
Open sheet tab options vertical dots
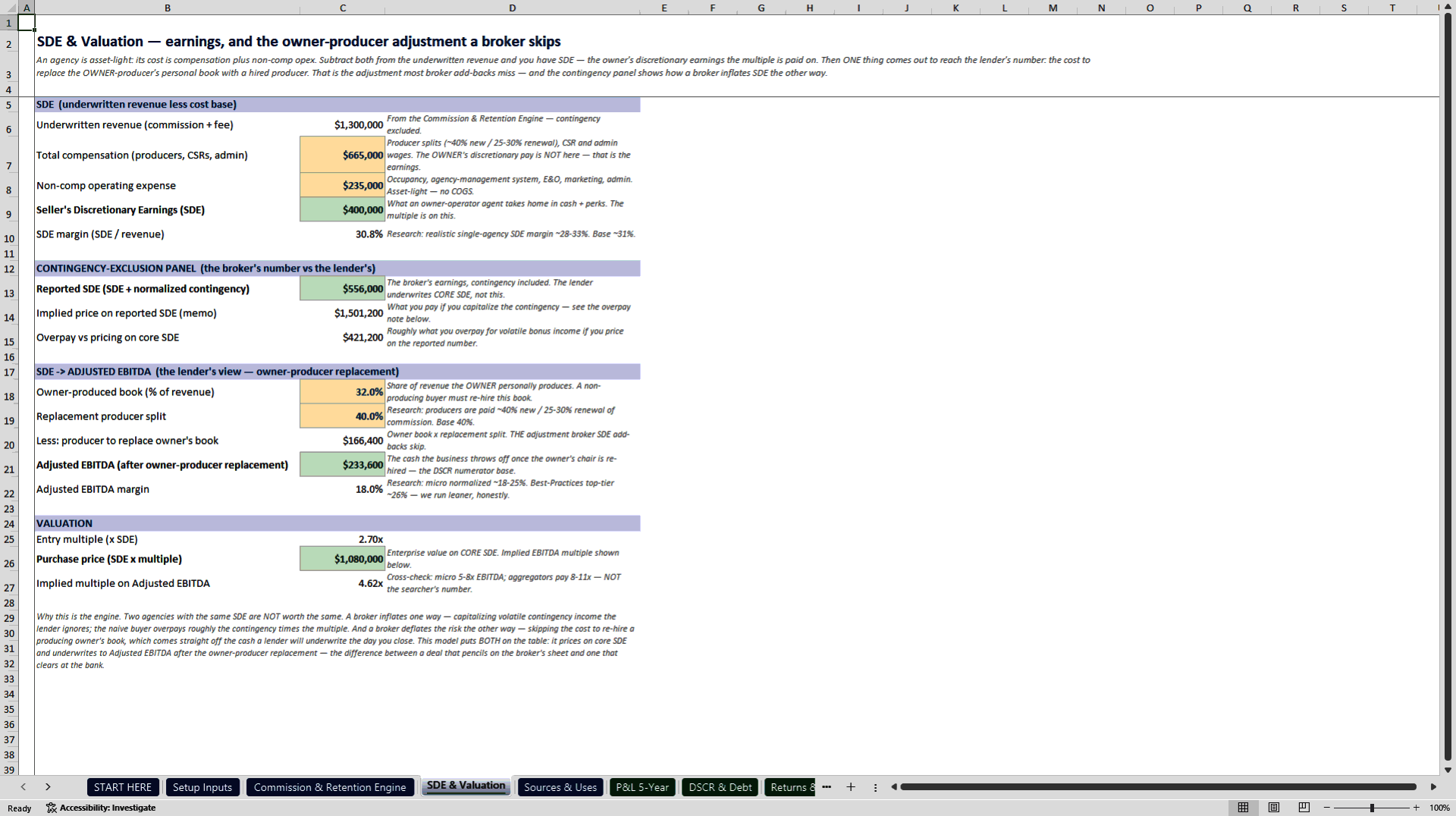875,788
